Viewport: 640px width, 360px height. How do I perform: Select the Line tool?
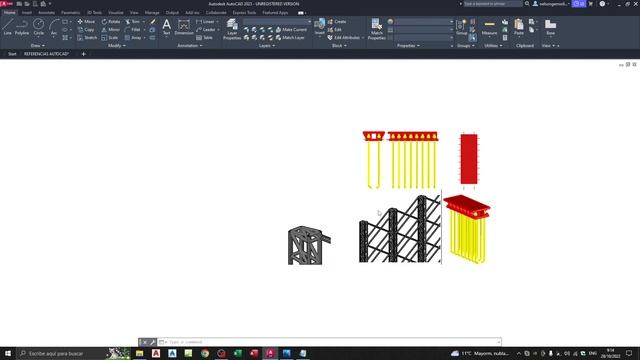7,27
